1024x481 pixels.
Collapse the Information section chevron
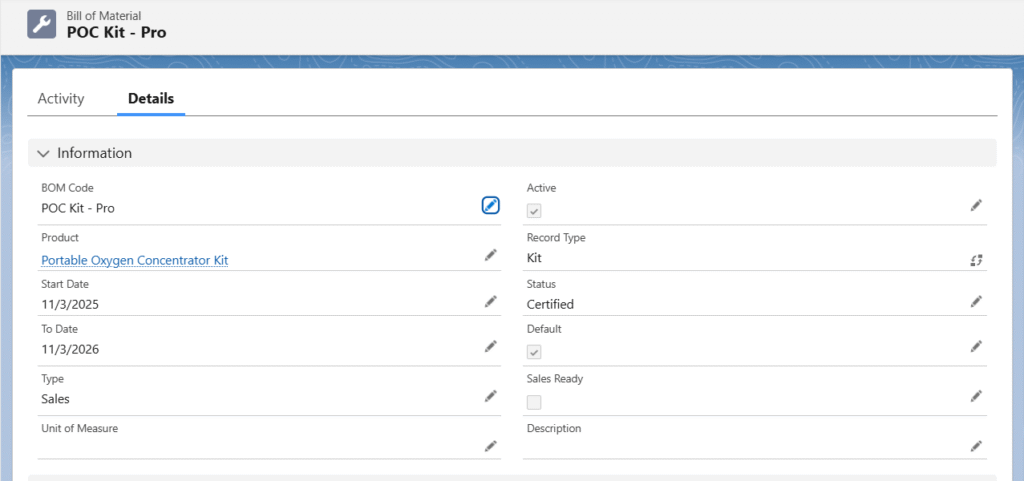[43, 153]
